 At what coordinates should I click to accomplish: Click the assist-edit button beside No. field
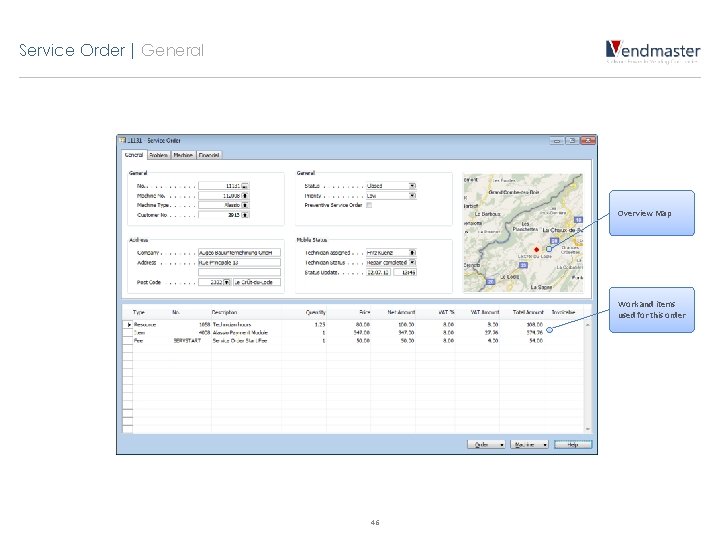point(245,186)
